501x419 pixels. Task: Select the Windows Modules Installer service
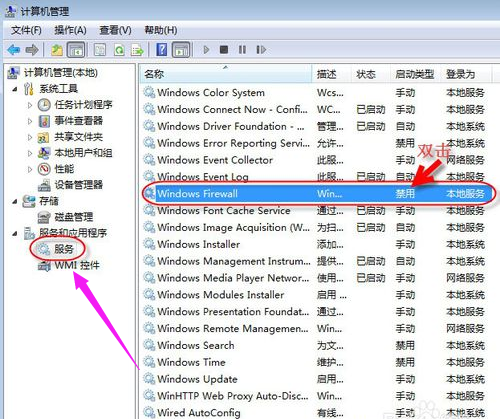[315, 295]
